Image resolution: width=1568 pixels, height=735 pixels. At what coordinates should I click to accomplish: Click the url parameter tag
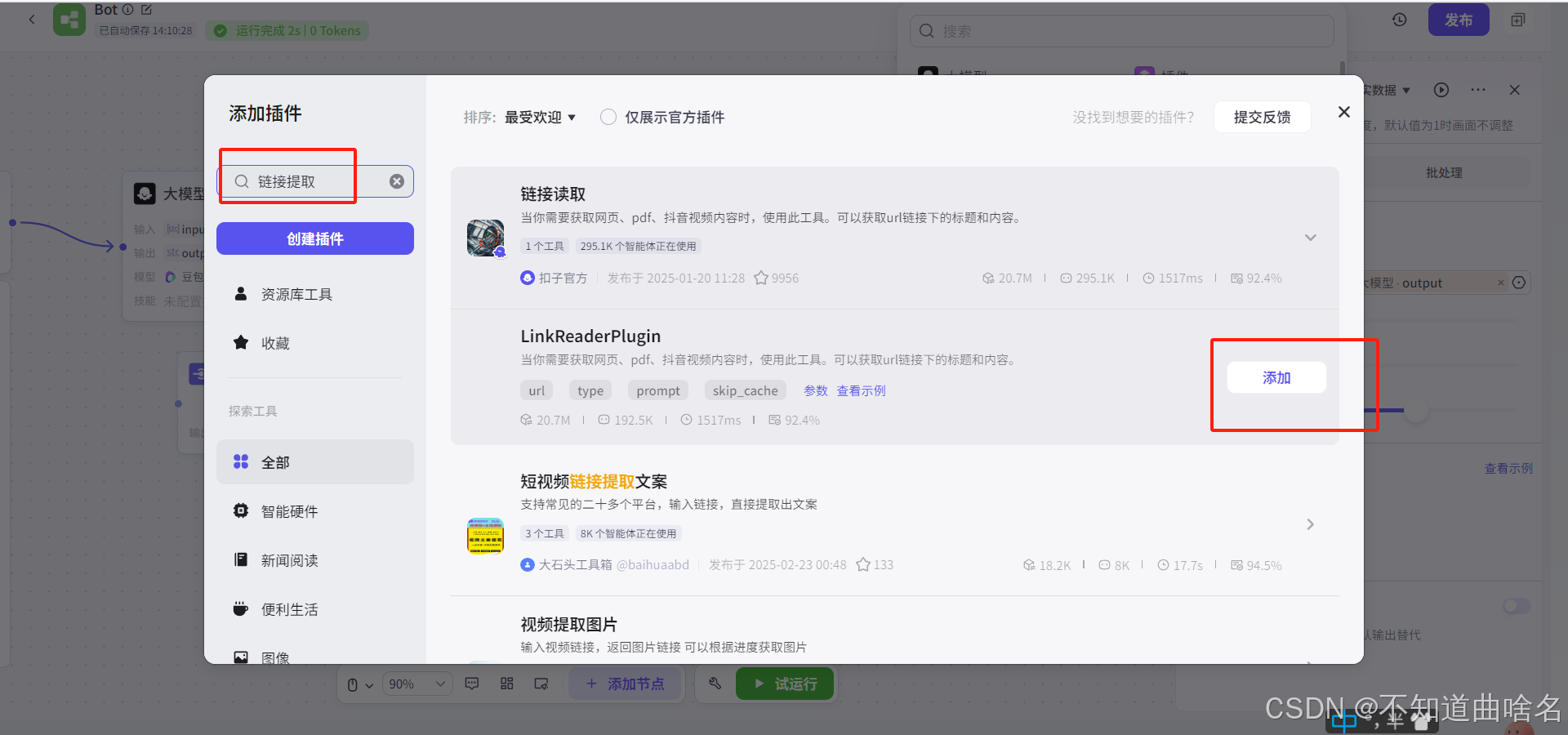pyautogui.click(x=537, y=390)
